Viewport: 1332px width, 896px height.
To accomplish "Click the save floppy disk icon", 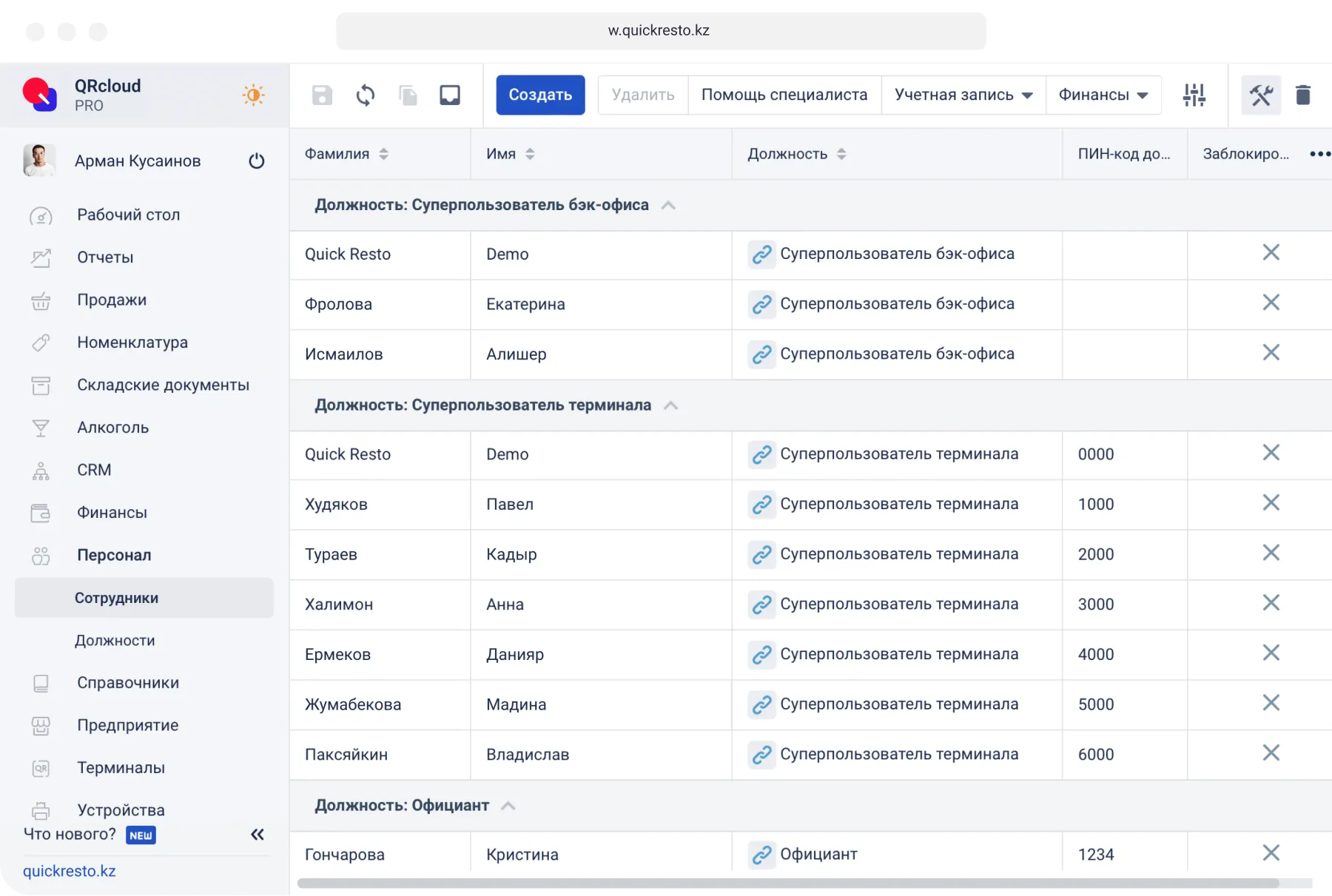I will point(322,95).
